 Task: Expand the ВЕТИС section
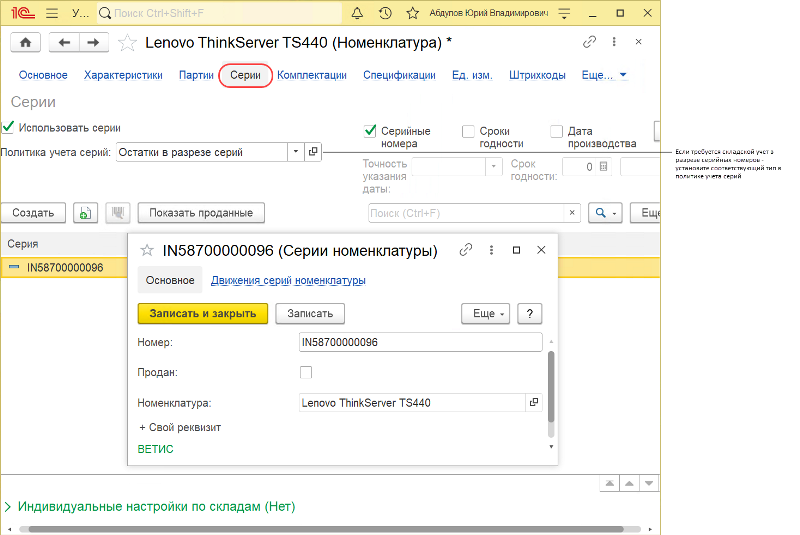point(156,449)
